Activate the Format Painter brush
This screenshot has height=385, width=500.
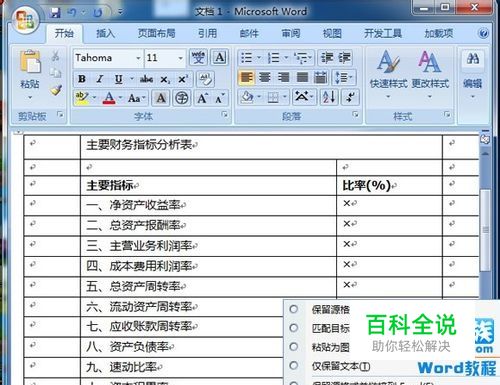pyautogui.click(x=56, y=90)
